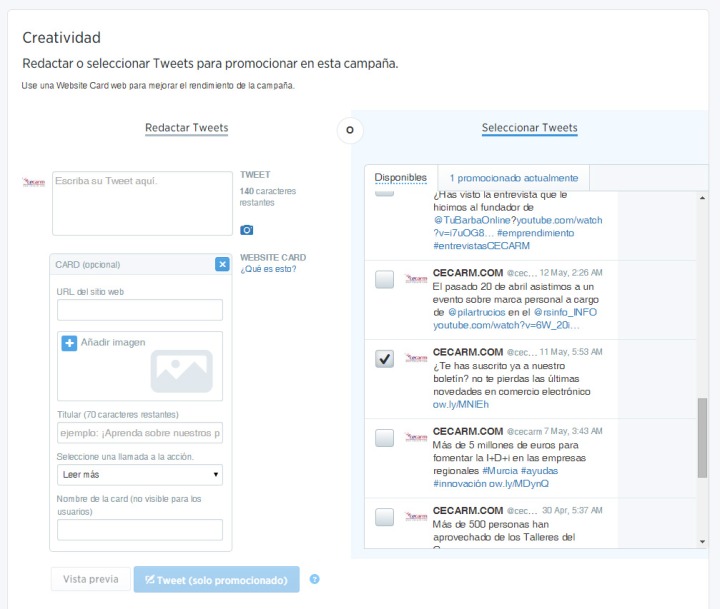Click the scroll down arrow in tweet list

click(x=701, y=540)
